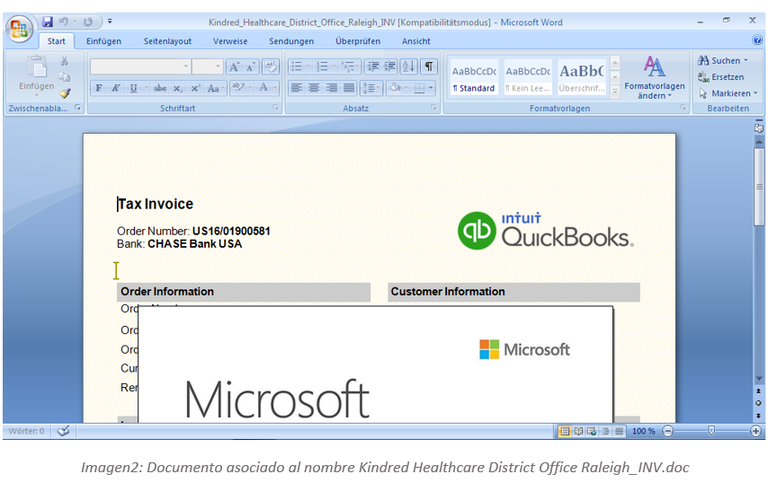The image size is (768, 483).
Task: Click Wörter: 0 word count
Action: tap(26, 431)
